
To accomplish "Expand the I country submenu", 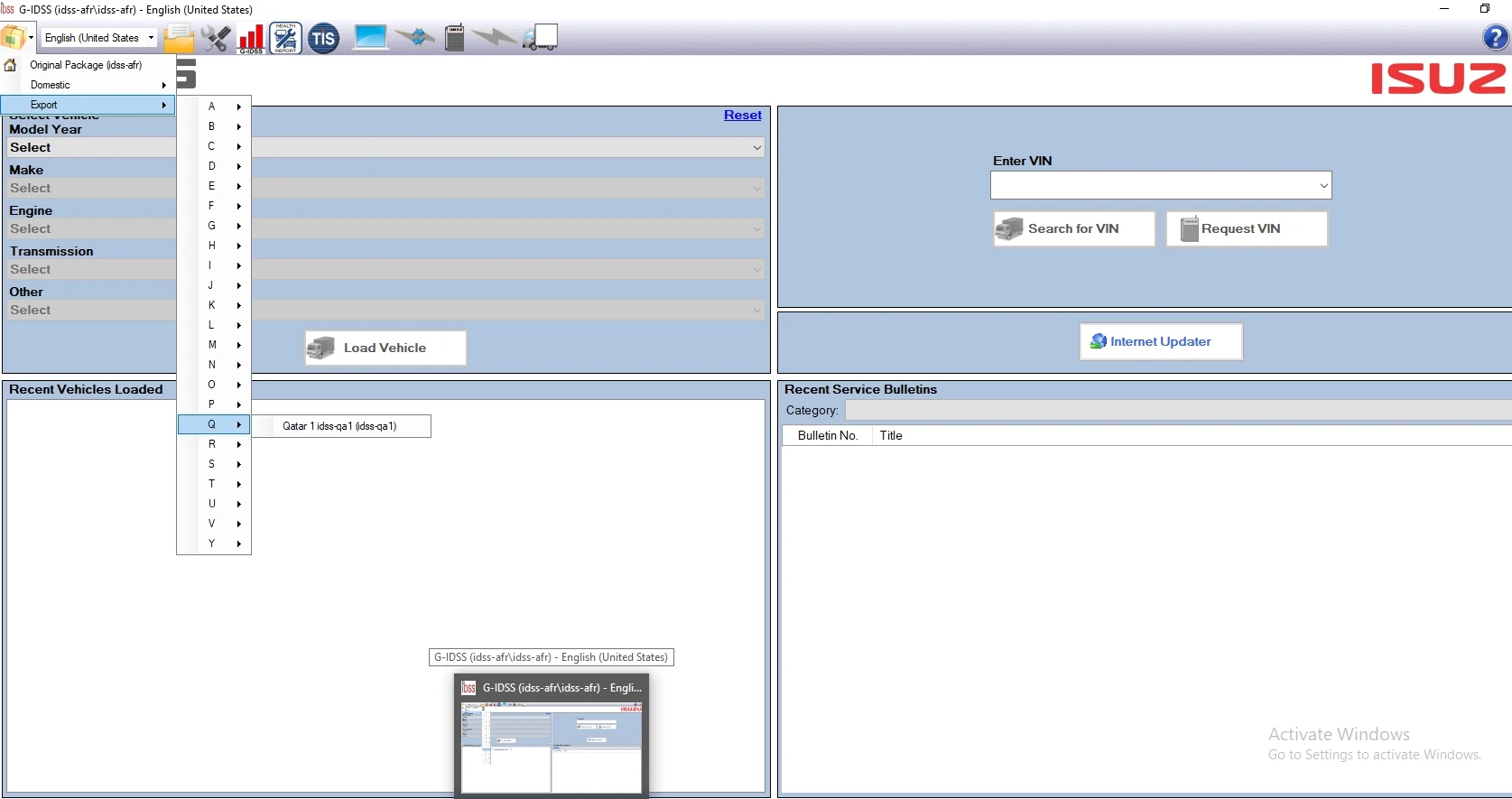I will coord(214,265).
